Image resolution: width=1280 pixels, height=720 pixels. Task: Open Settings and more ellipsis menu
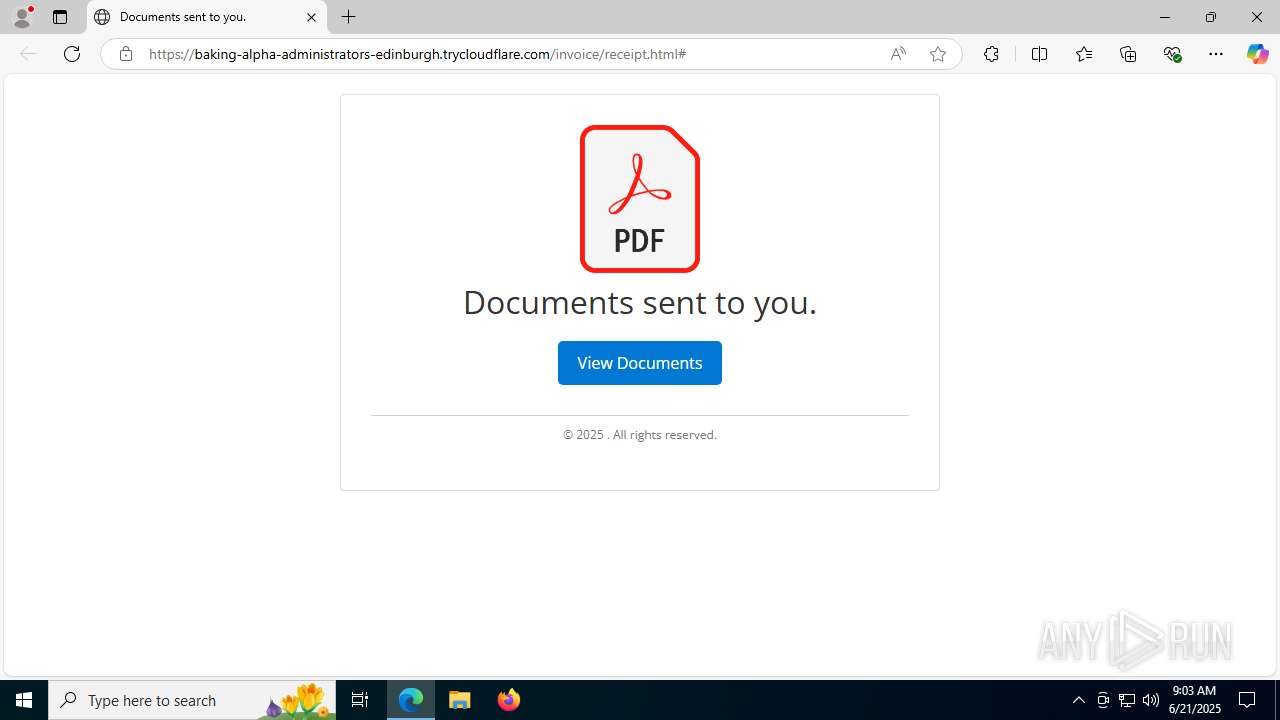coord(1216,54)
